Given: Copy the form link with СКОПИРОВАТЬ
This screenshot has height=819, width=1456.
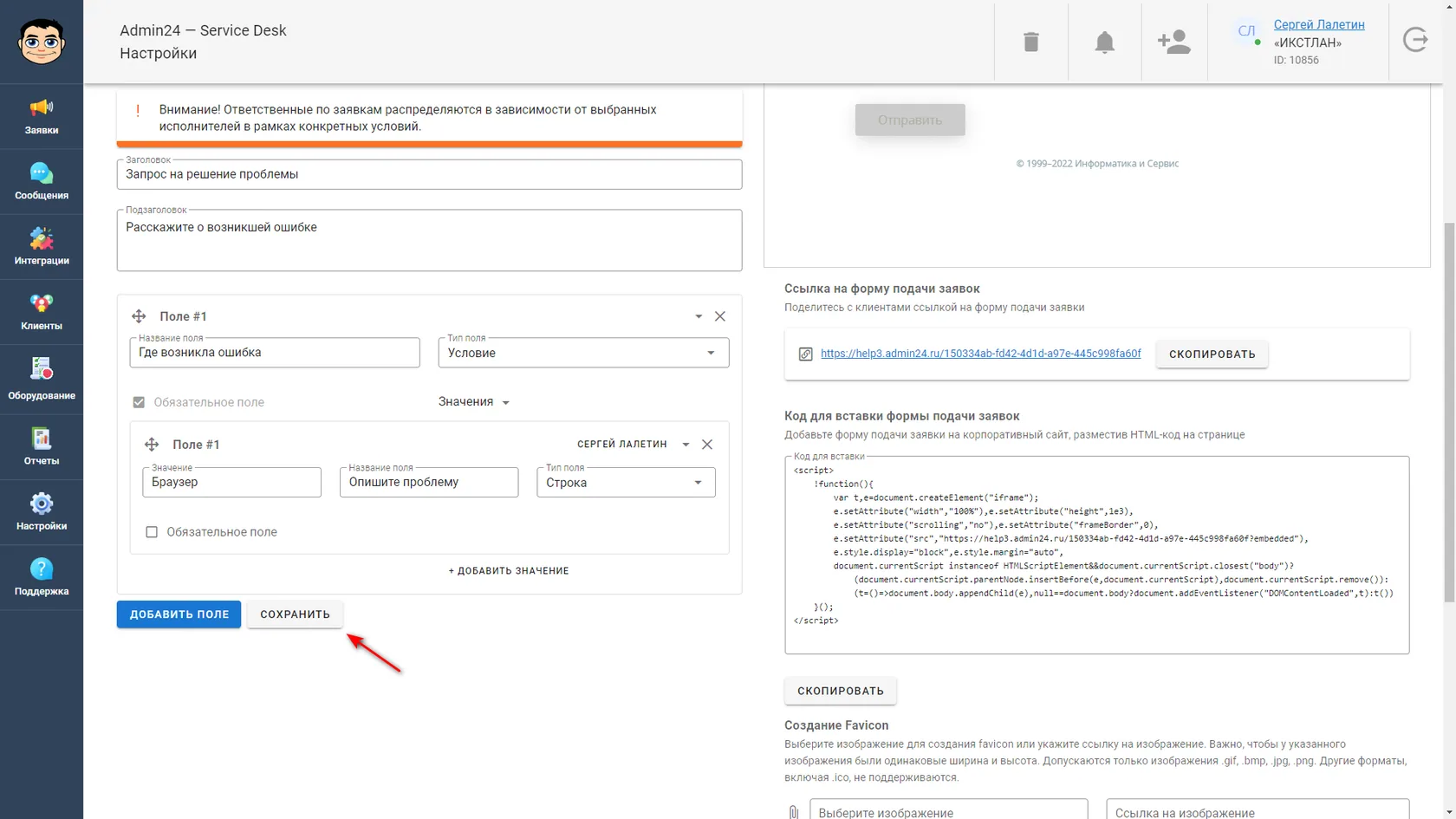Looking at the screenshot, I should tap(1212, 354).
